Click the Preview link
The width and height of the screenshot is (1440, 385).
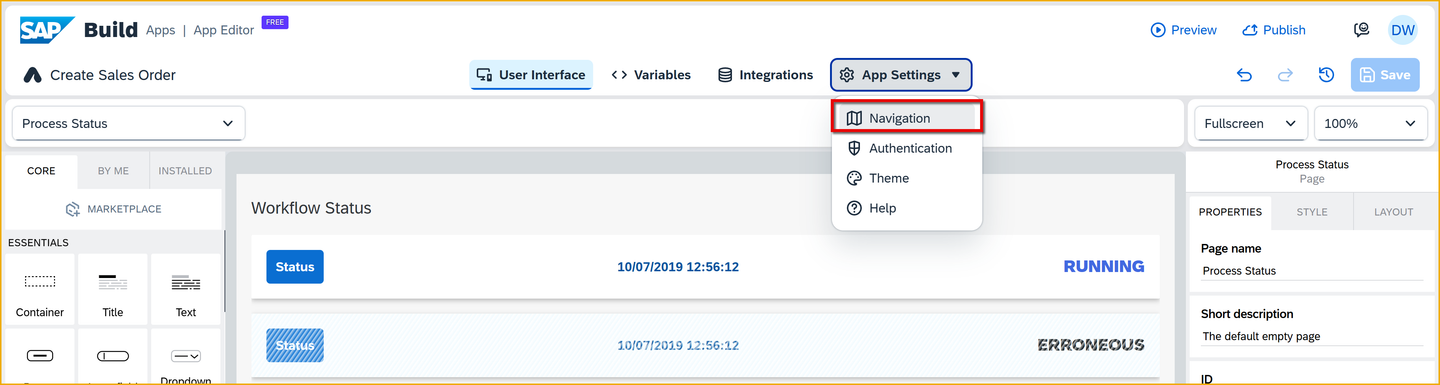pos(1184,30)
